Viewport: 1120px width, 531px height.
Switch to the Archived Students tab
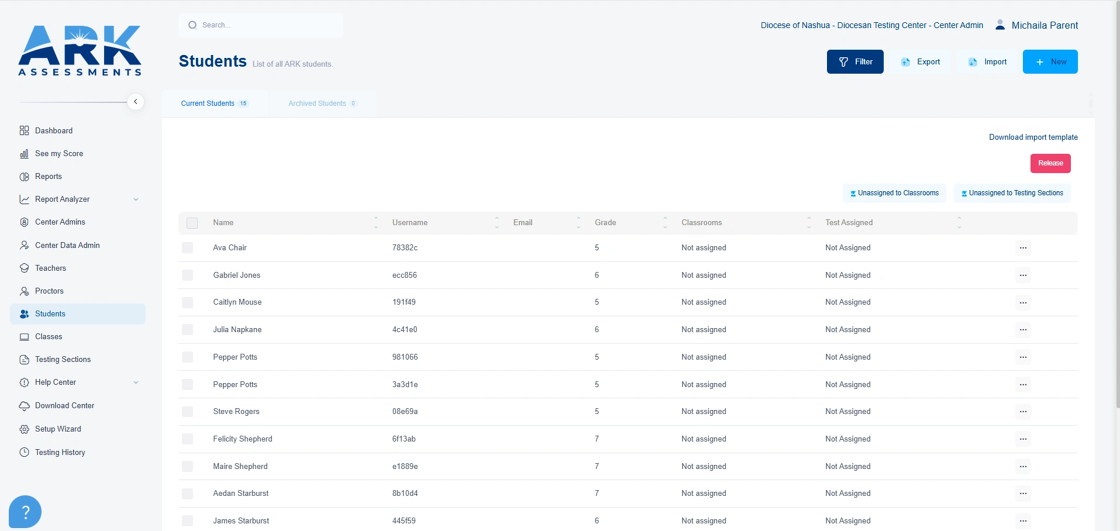click(x=322, y=104)
